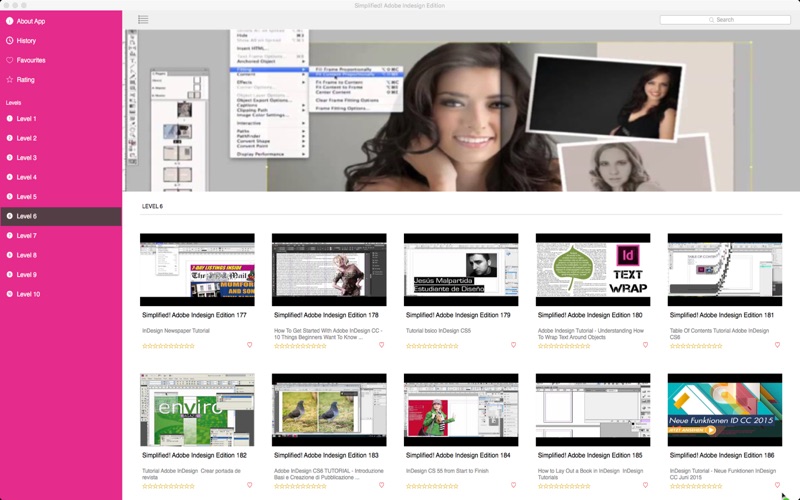Click title 'Simplified! Adobe Indesign Edition 181'
Viewport: 800px width, 500px height.
coord(721,315)
